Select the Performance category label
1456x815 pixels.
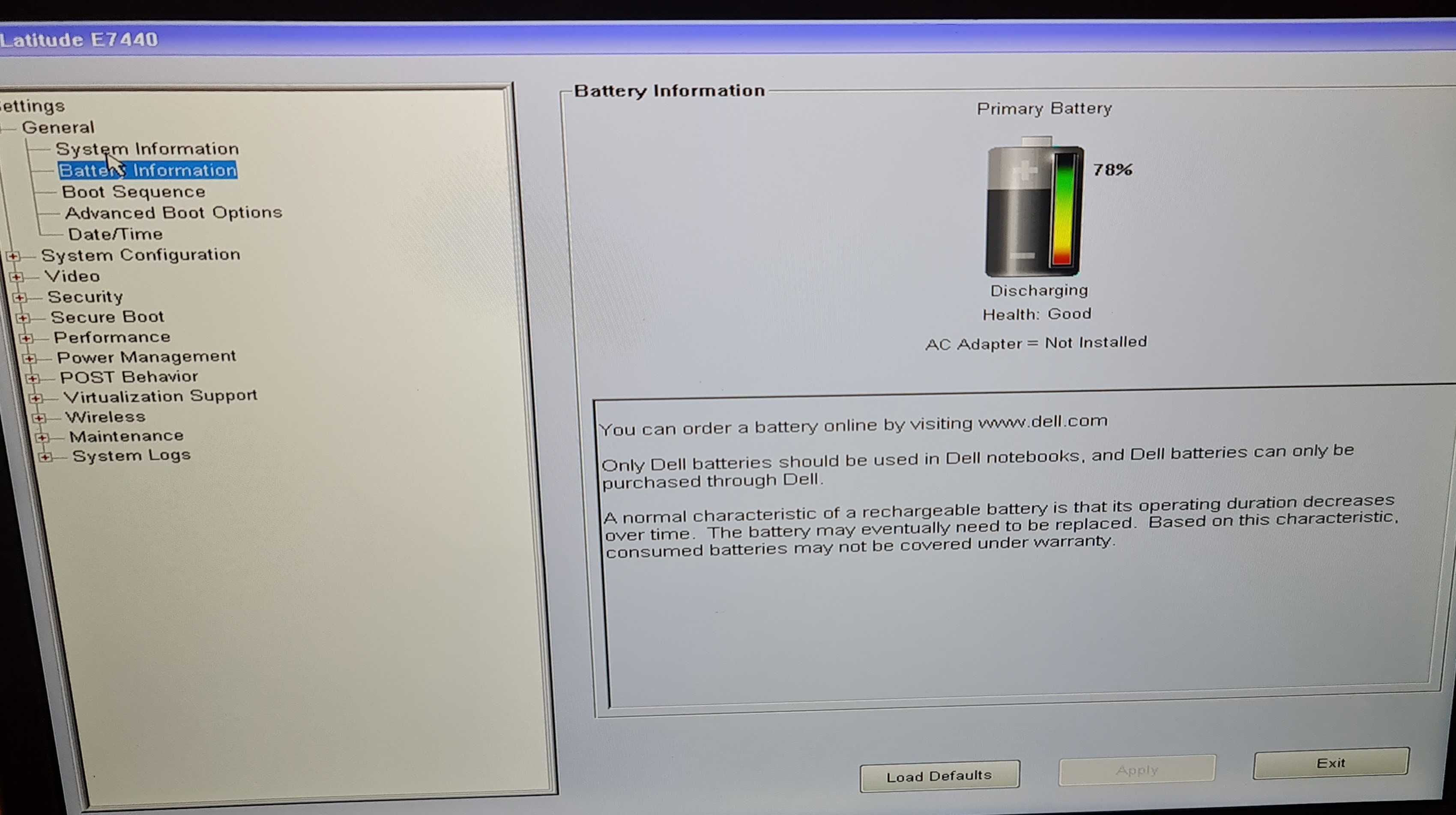(x=112, y=337)
